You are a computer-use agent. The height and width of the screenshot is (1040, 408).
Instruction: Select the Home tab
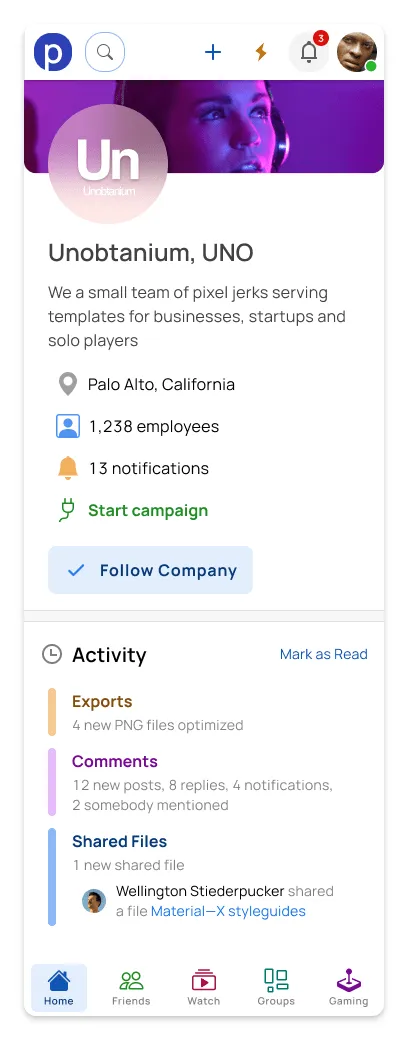59,988
